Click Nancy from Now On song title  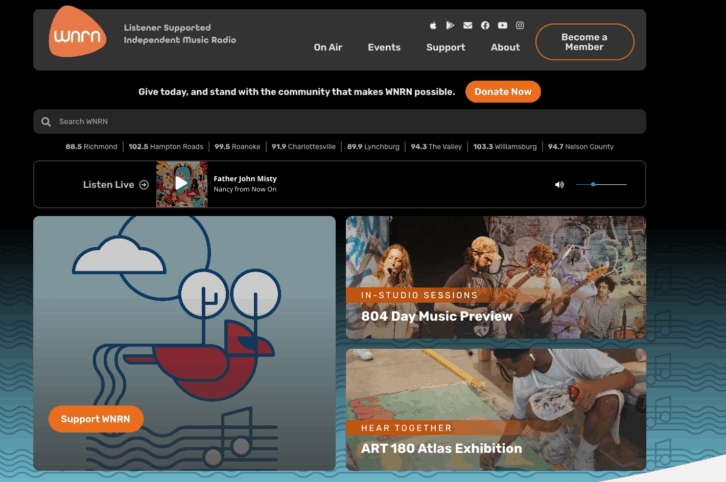pyautogui.click(x=245, y=189)
